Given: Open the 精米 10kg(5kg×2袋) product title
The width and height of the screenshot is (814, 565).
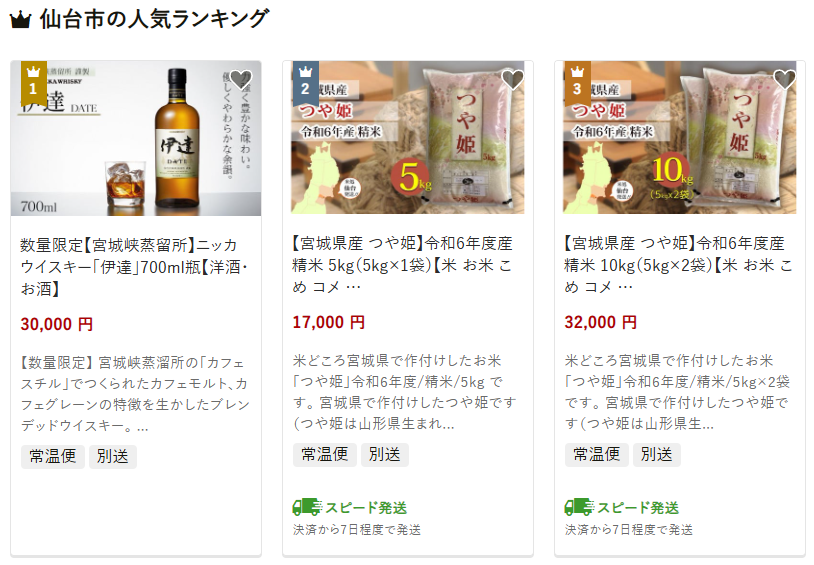Looking at the screenshot, I should tap(678, 265).
